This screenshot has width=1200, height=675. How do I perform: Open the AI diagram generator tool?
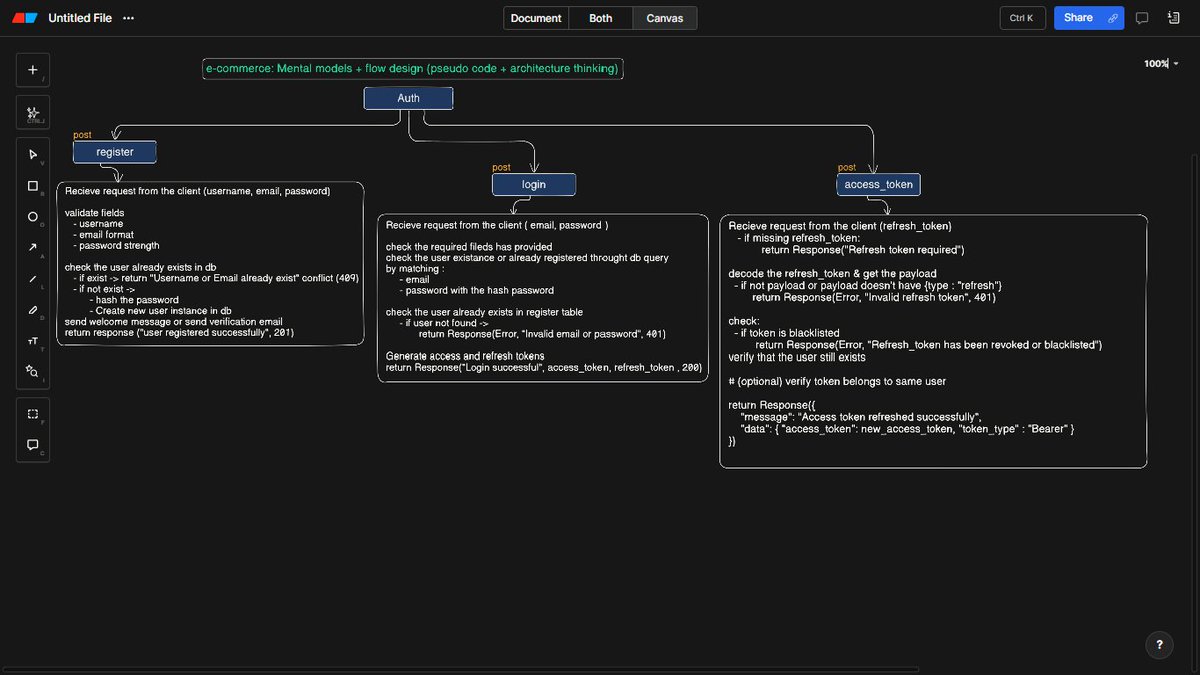[x=33, y=113]
